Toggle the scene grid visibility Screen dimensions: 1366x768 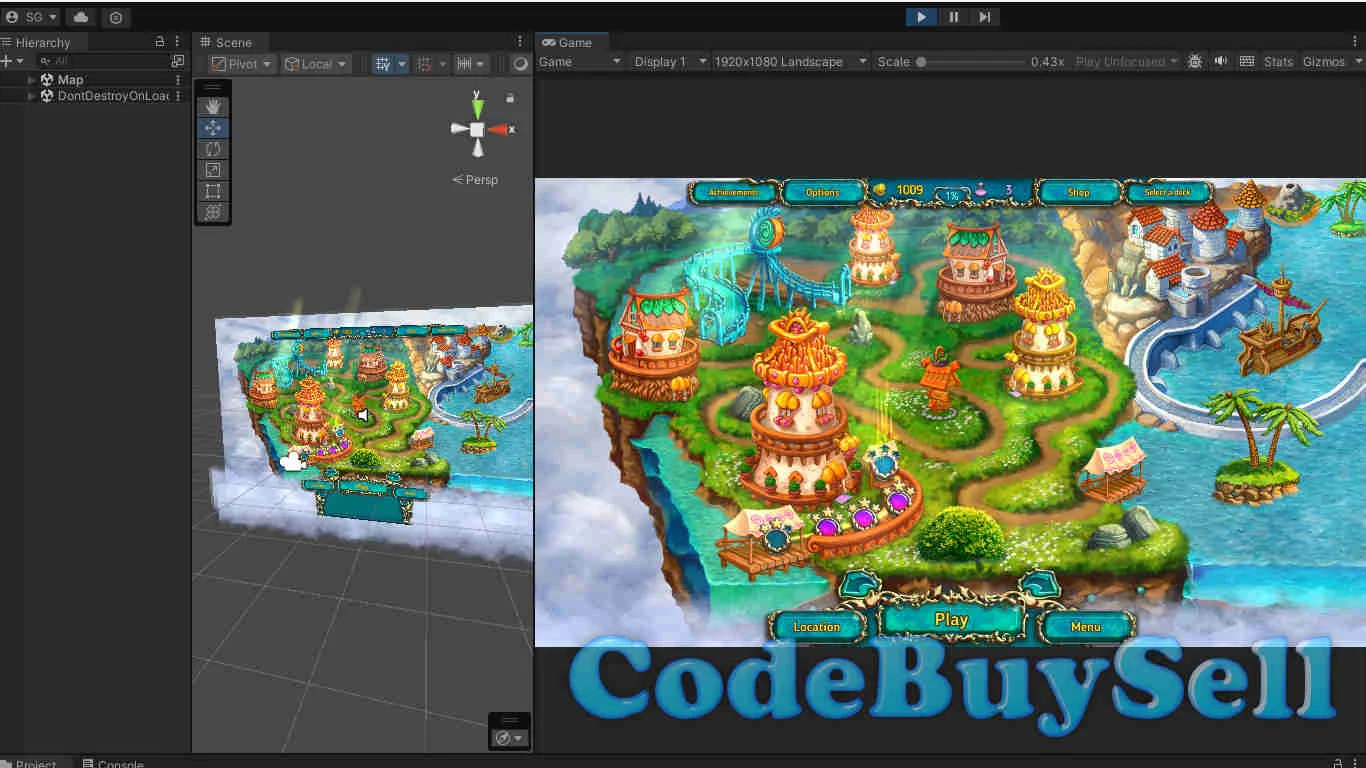tap(383, 63)
